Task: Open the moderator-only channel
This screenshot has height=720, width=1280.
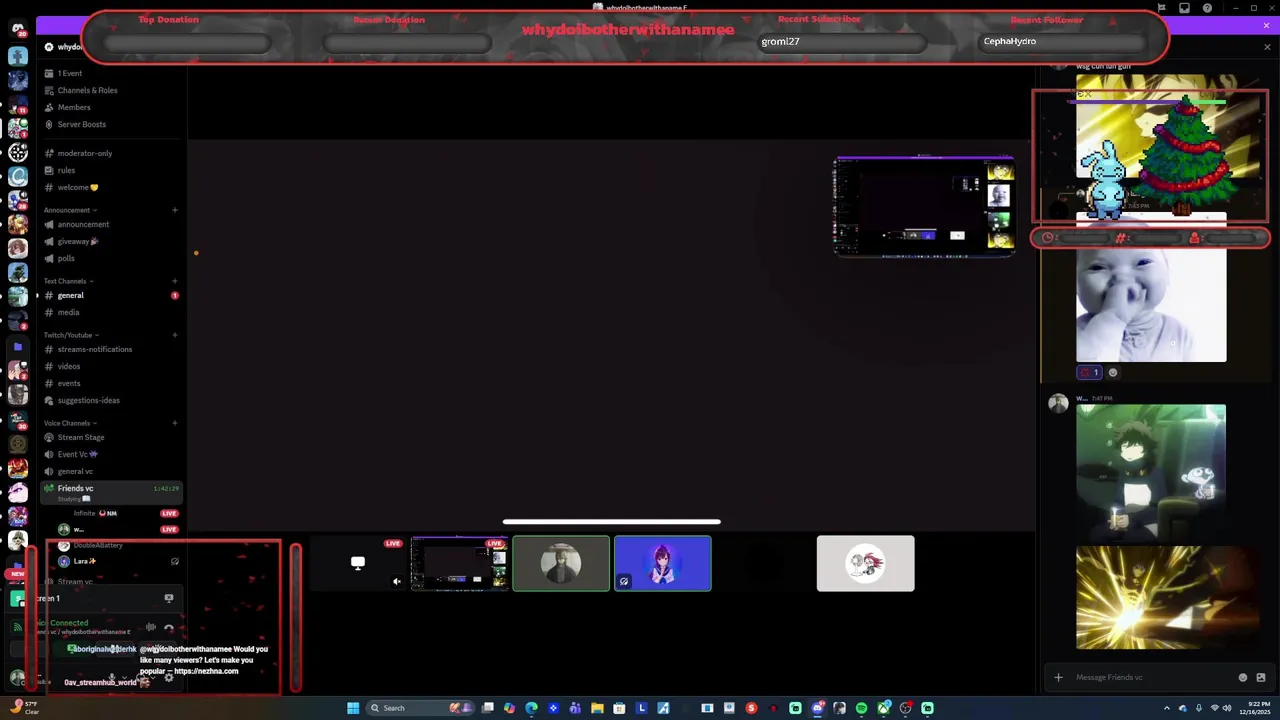Action: (x=84, y=153)
